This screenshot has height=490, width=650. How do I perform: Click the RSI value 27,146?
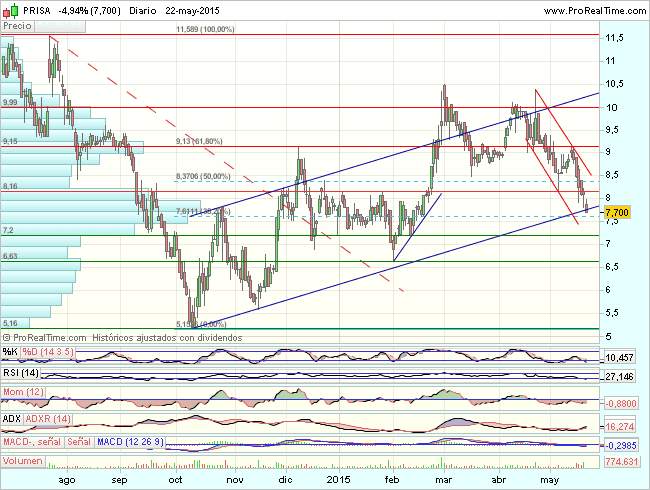click(x=619, y=376)
